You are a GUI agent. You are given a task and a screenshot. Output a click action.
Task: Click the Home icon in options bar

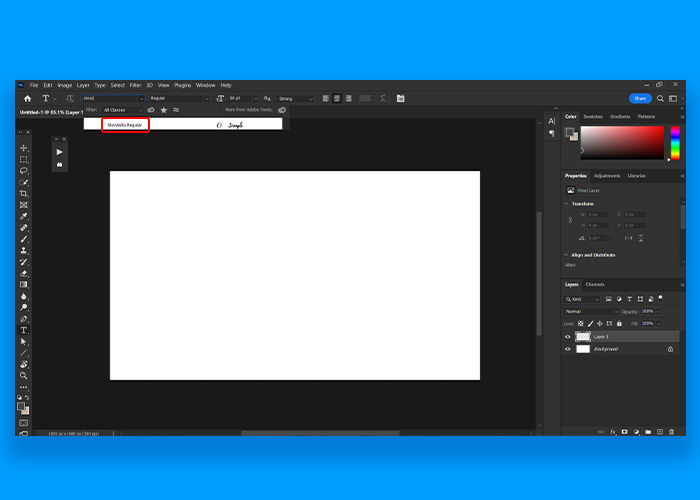(x=27, y=98)
